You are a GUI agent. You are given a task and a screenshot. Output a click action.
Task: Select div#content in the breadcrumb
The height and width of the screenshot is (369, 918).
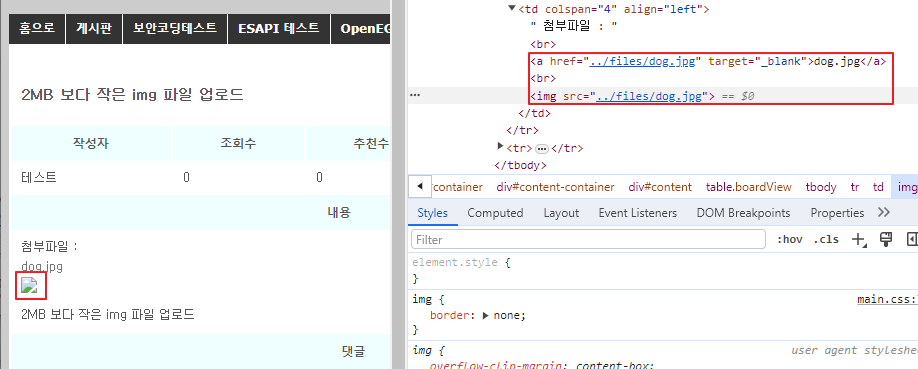660,187
